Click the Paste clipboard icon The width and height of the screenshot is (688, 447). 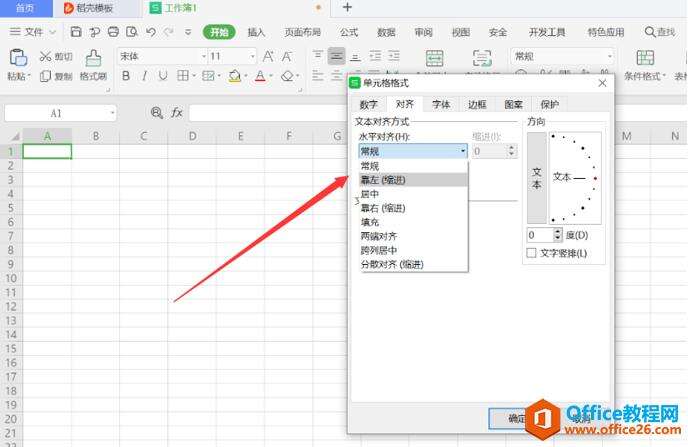tap(18, 57)
